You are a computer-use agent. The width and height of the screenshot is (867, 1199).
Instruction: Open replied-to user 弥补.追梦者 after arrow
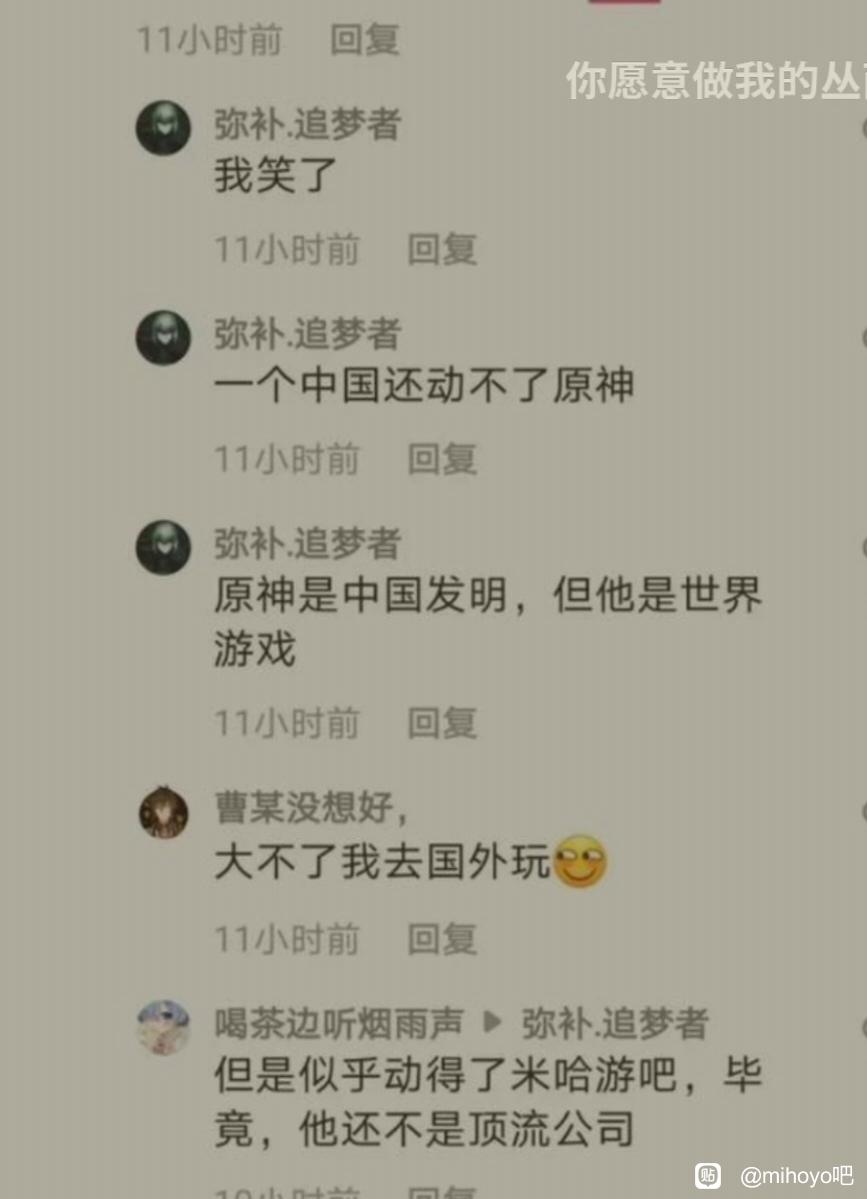coord(615,1023)
